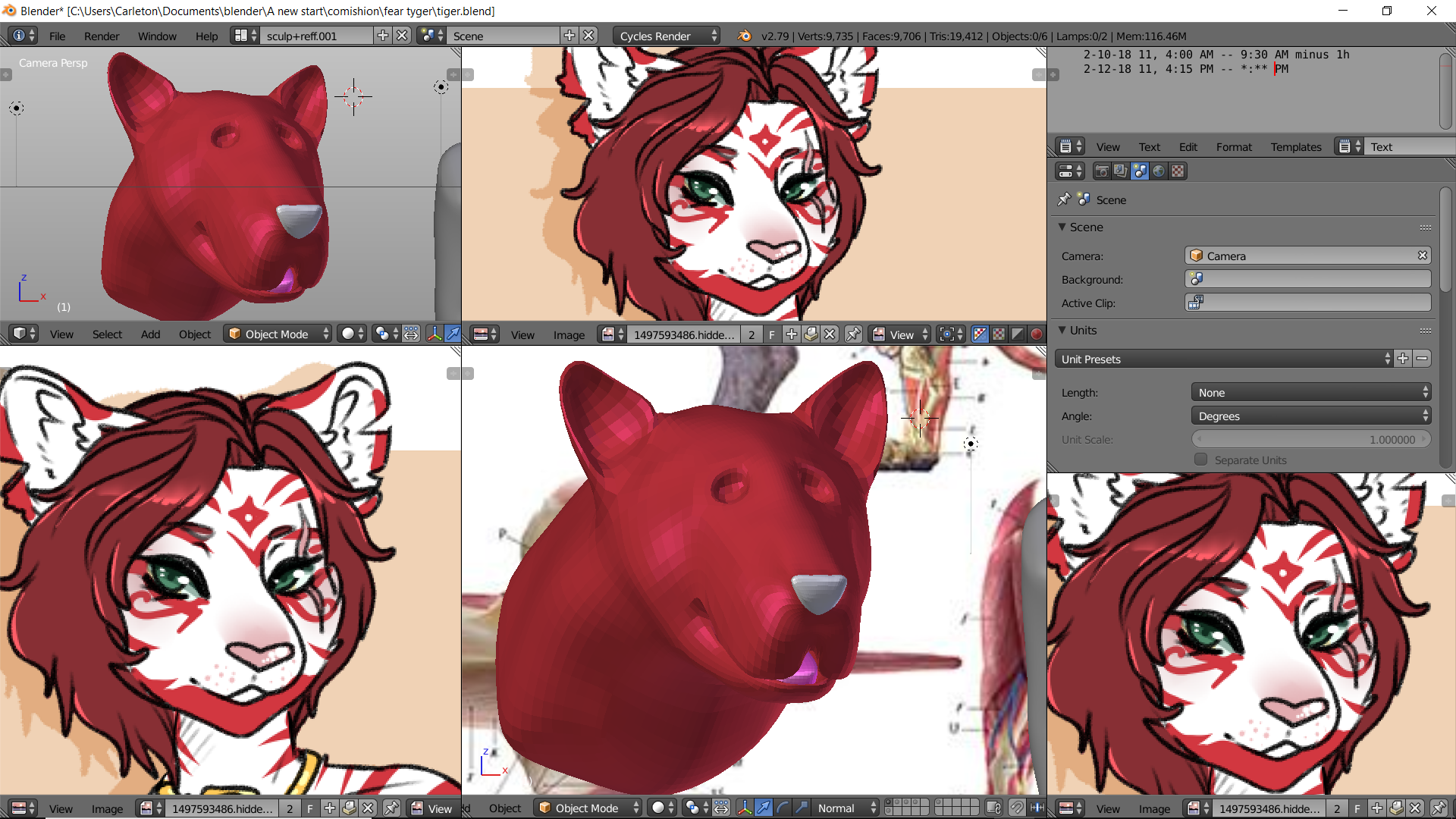The image size is (1456, 819).
Task: Open the Texture properties checker icon
Action: pyautogui.click(x=1178, y=171)
